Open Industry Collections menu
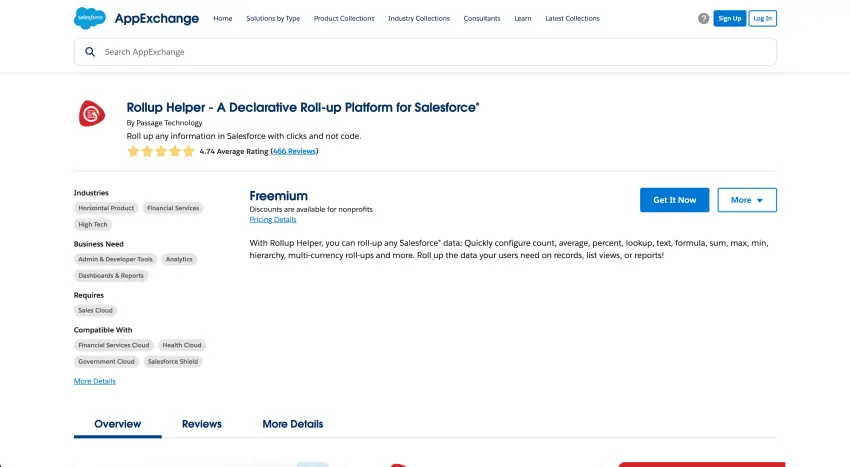The height and width of the screenshot is (467, 850). click(419, 18)
